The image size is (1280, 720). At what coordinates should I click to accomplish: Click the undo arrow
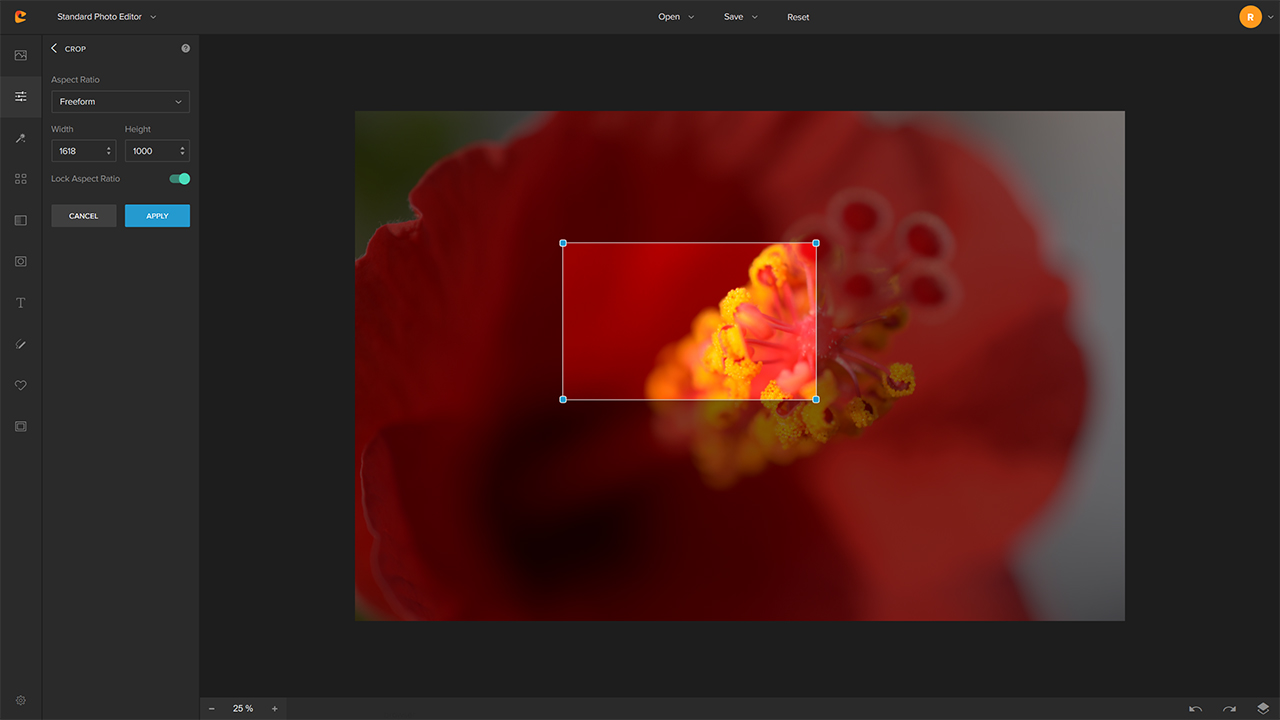click(x=1195, y=708)
